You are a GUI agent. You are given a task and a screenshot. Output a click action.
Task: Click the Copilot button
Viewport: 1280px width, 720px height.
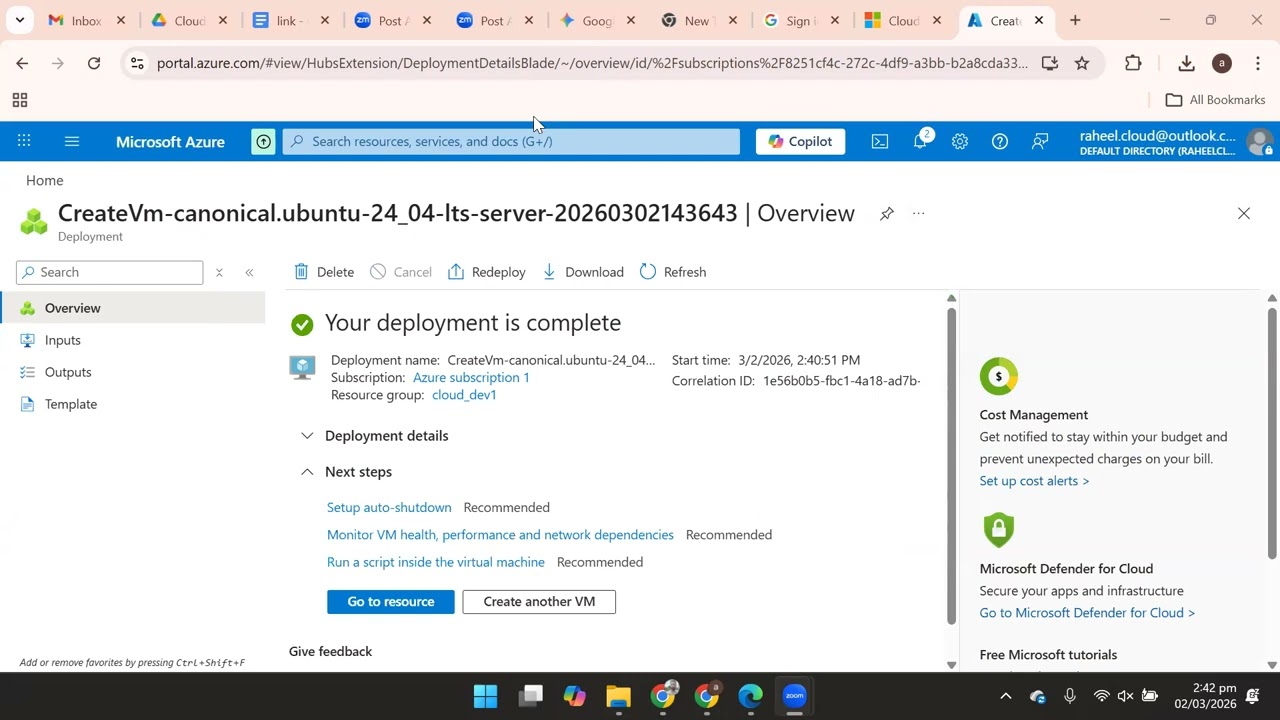[800, 141]
